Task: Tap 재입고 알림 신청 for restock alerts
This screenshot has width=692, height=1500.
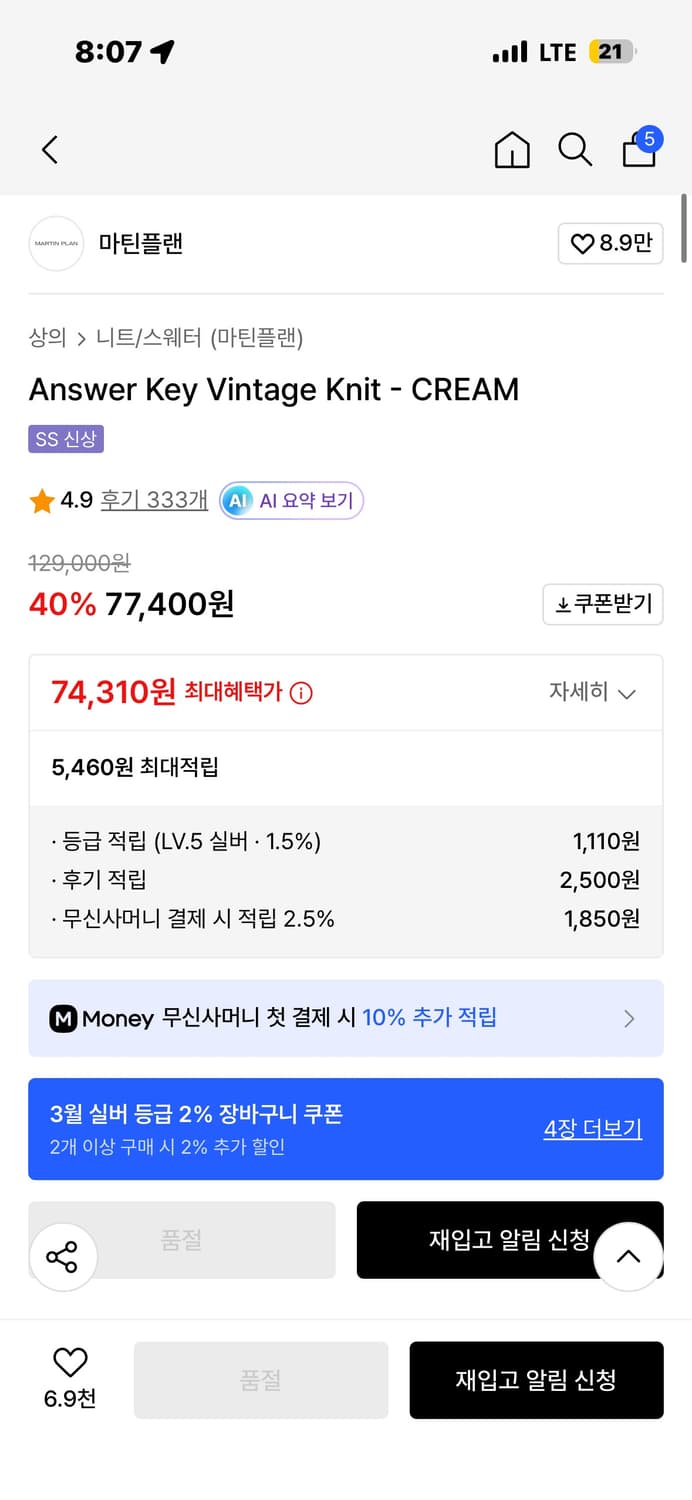Action: tap(537, 1380)
